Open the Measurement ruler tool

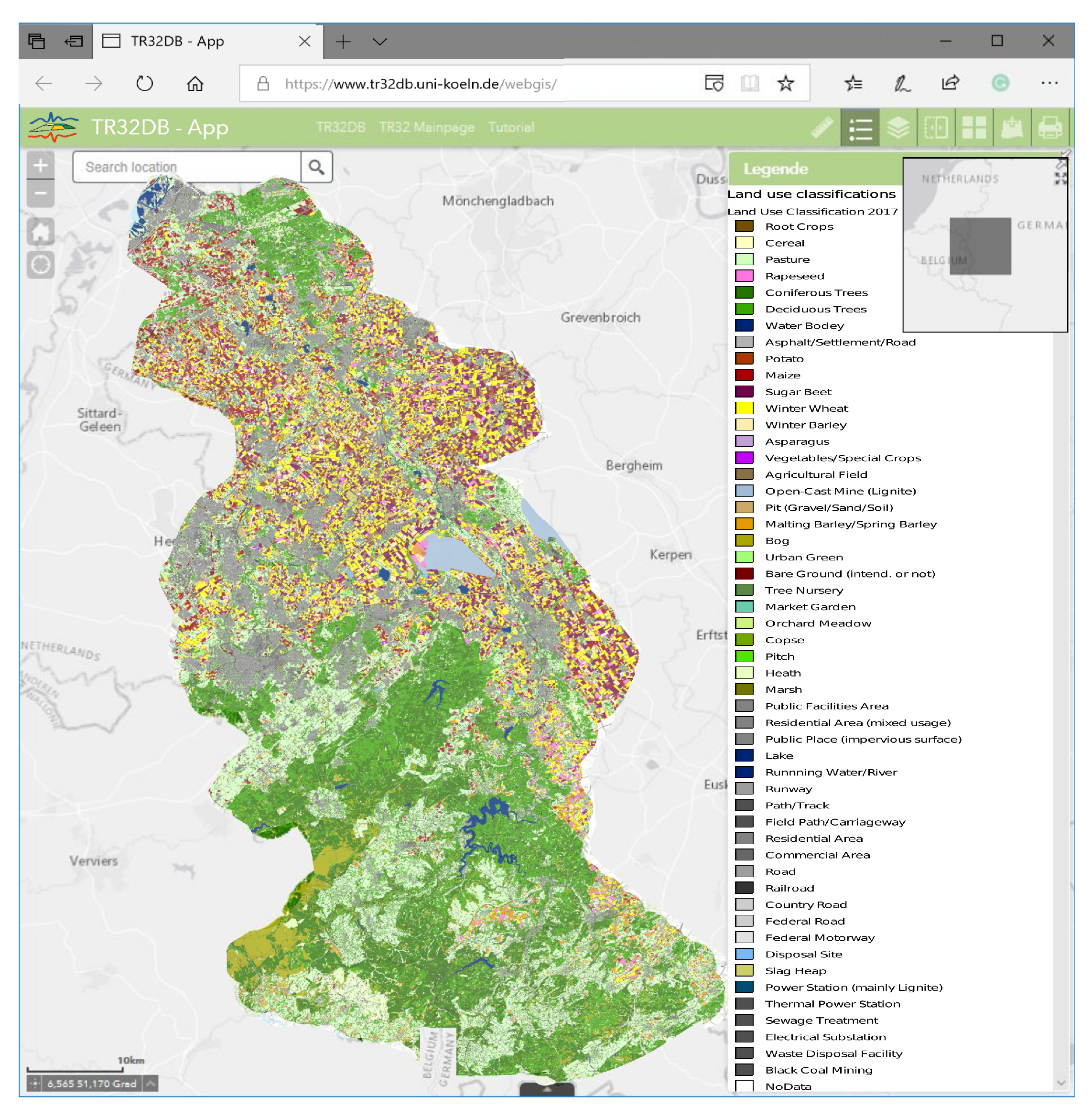tap(822, 127)
